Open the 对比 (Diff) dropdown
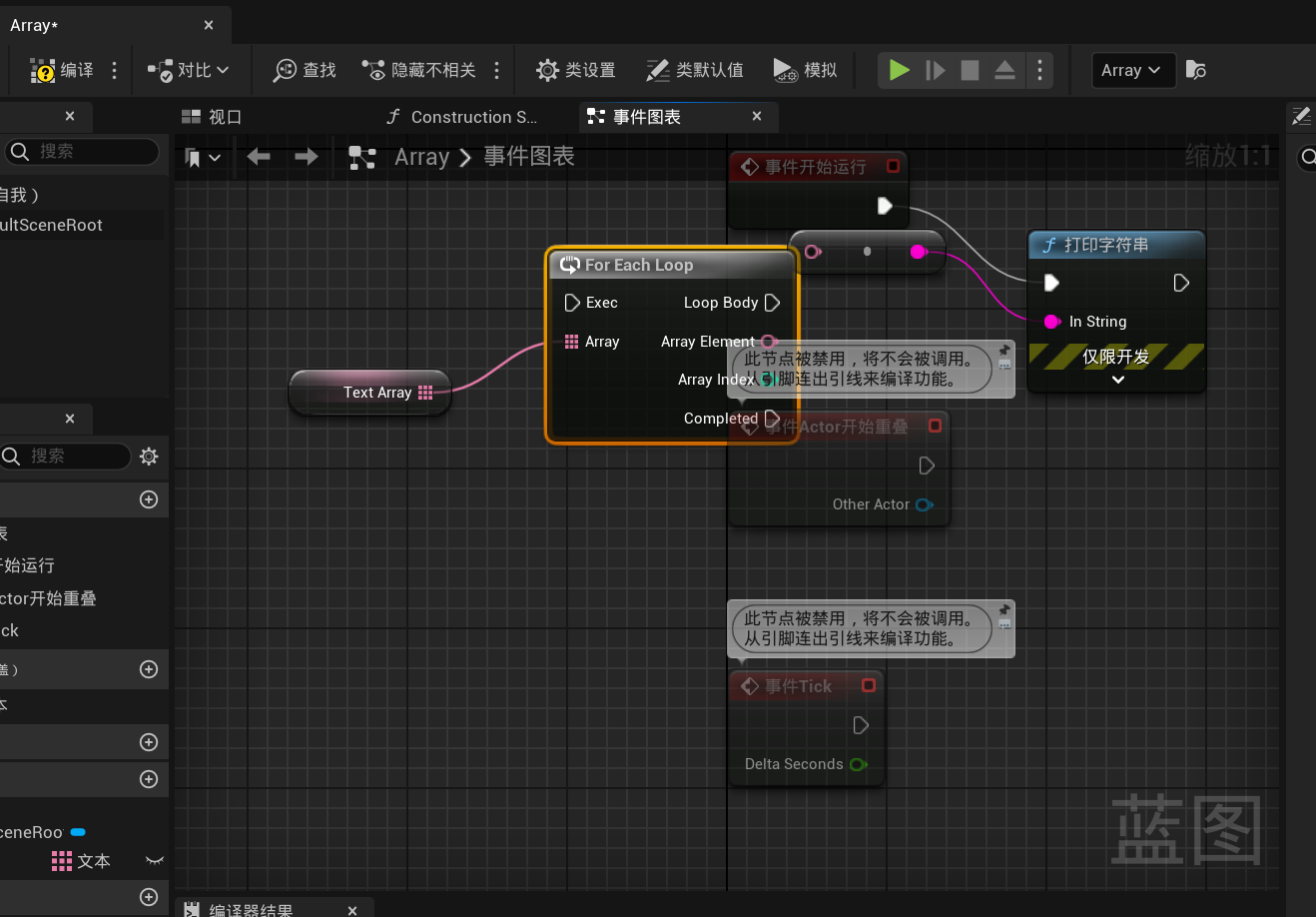1316x917 pixels. [x=188, y=70]
